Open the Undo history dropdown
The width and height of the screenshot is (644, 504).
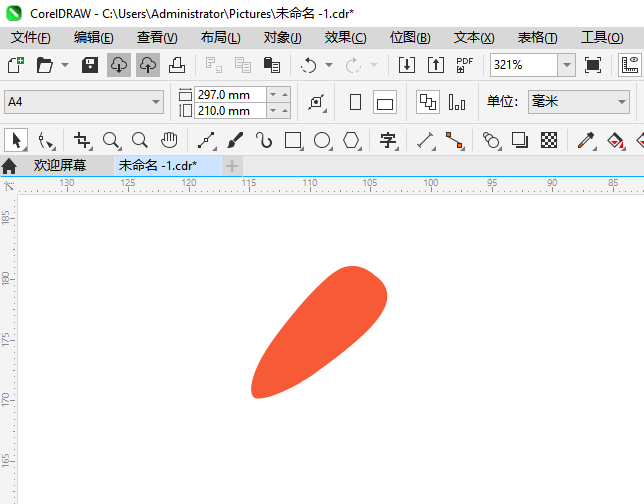329,65
